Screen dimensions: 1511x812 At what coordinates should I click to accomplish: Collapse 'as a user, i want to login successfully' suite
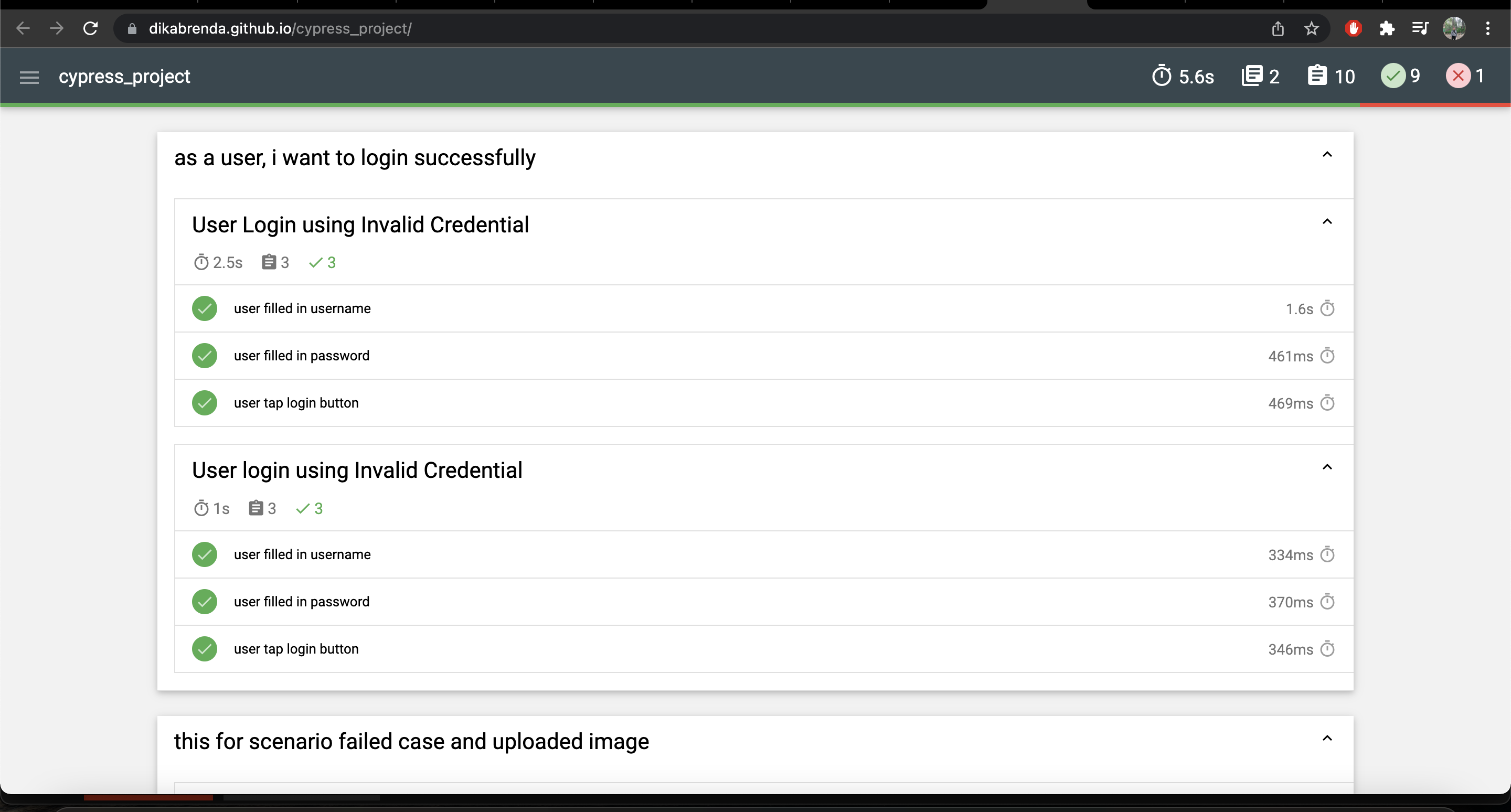(x=1327, y=155)
